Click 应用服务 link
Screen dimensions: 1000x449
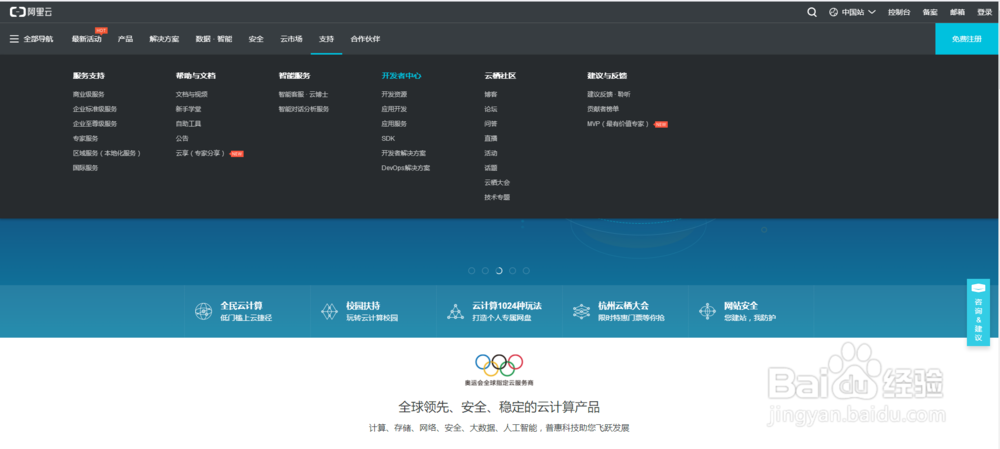[394, 124]
